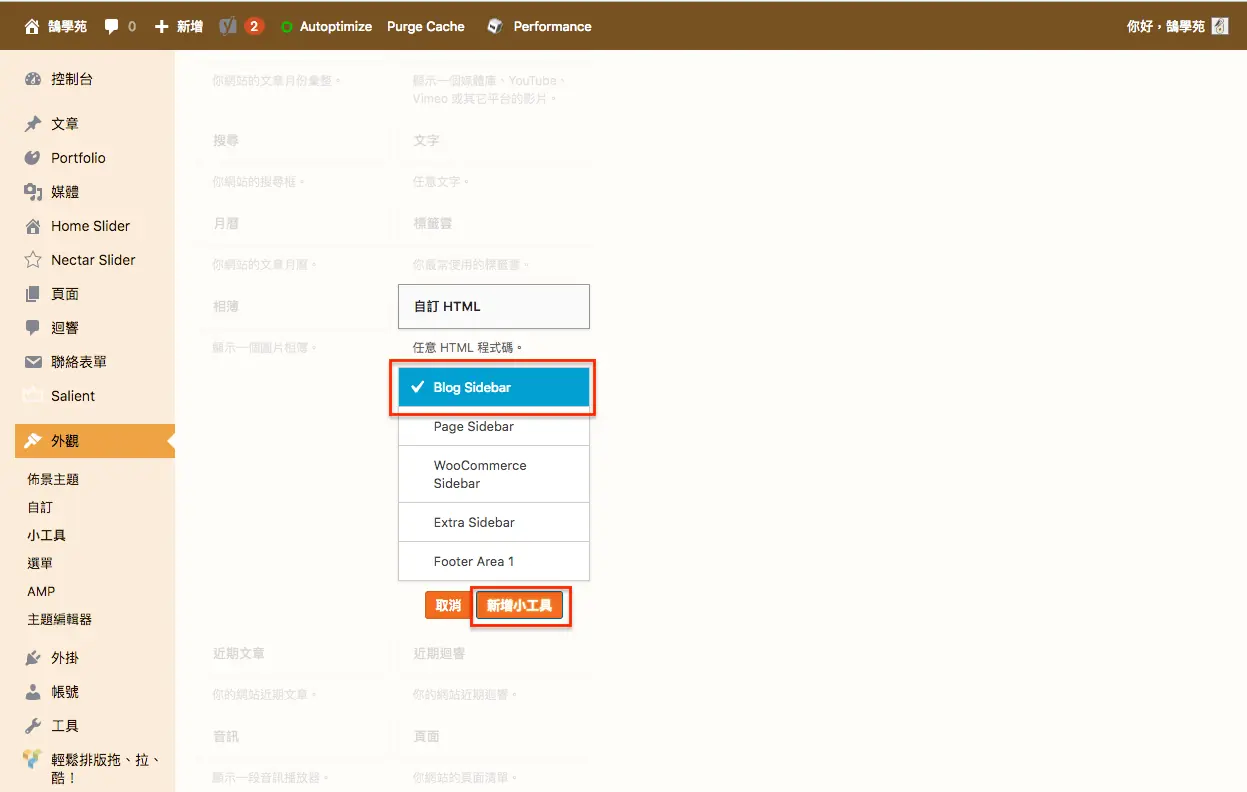This screenshot has height=792, width=1247.
Task: Collapse the 自訂 HTML widget title
Action: click(x=494, y=306)
